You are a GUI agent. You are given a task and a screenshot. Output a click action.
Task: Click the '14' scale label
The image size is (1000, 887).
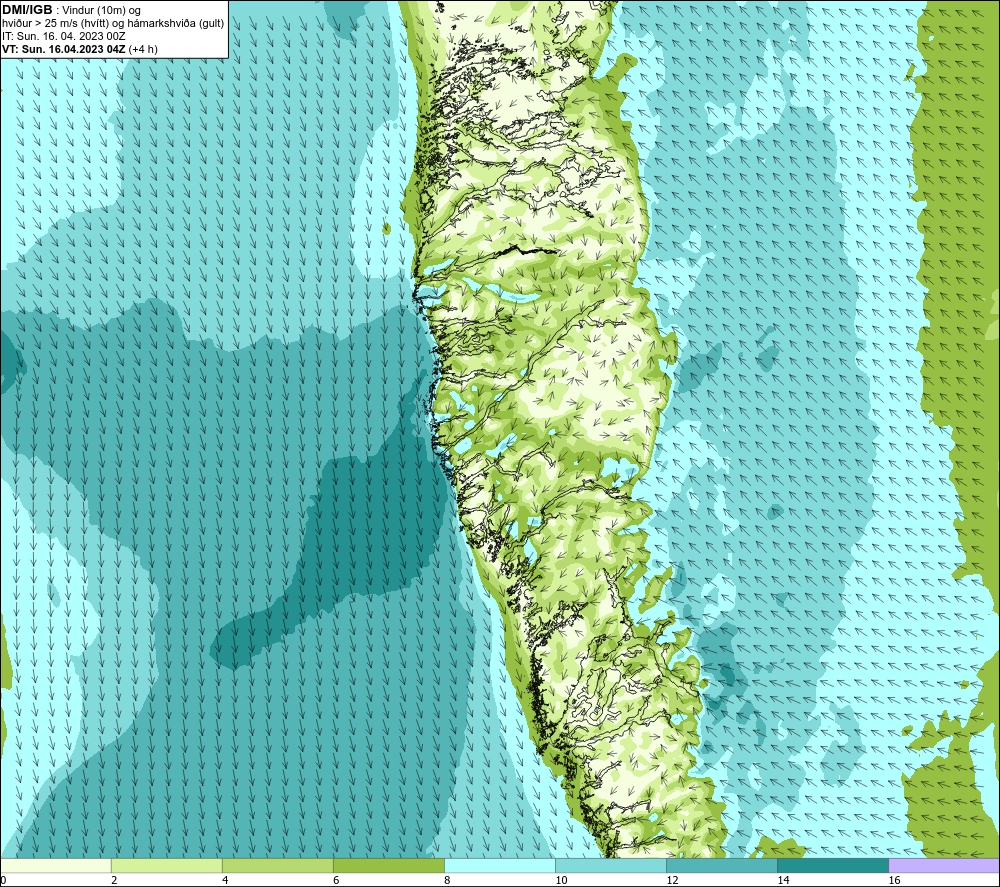(783, 880)
